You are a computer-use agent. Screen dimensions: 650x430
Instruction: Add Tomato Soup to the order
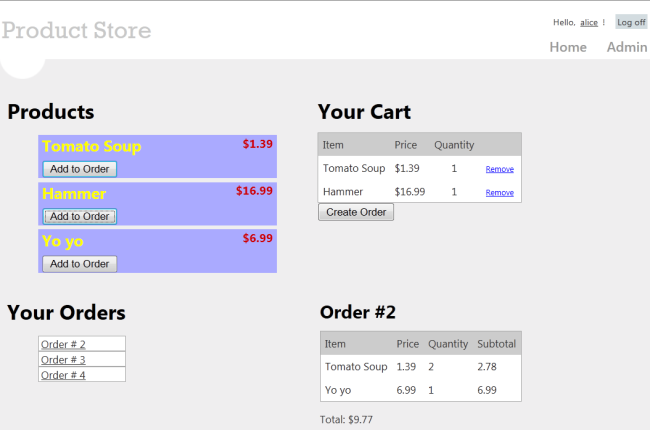coord(80,169)
